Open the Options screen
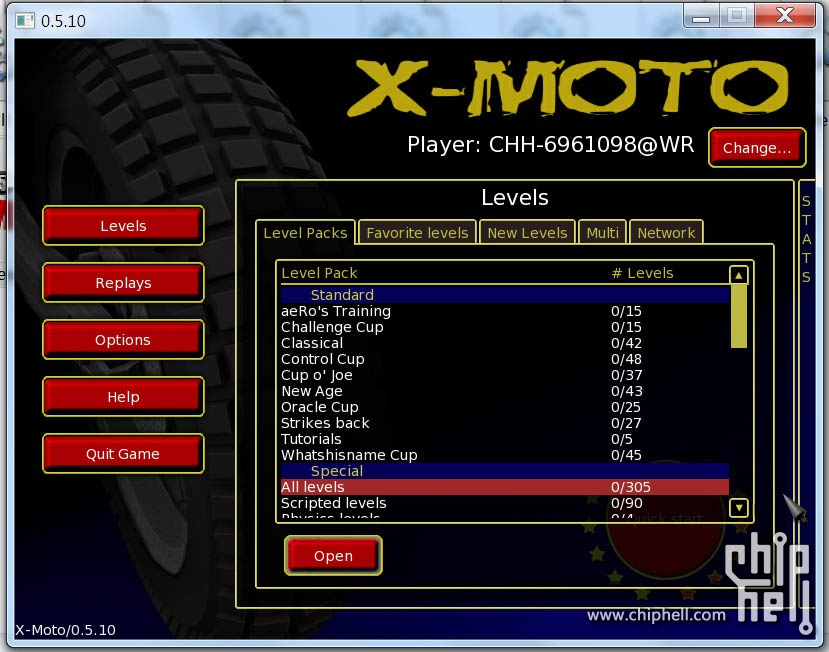This screenshot has height=652, width=829. (123, 340)
